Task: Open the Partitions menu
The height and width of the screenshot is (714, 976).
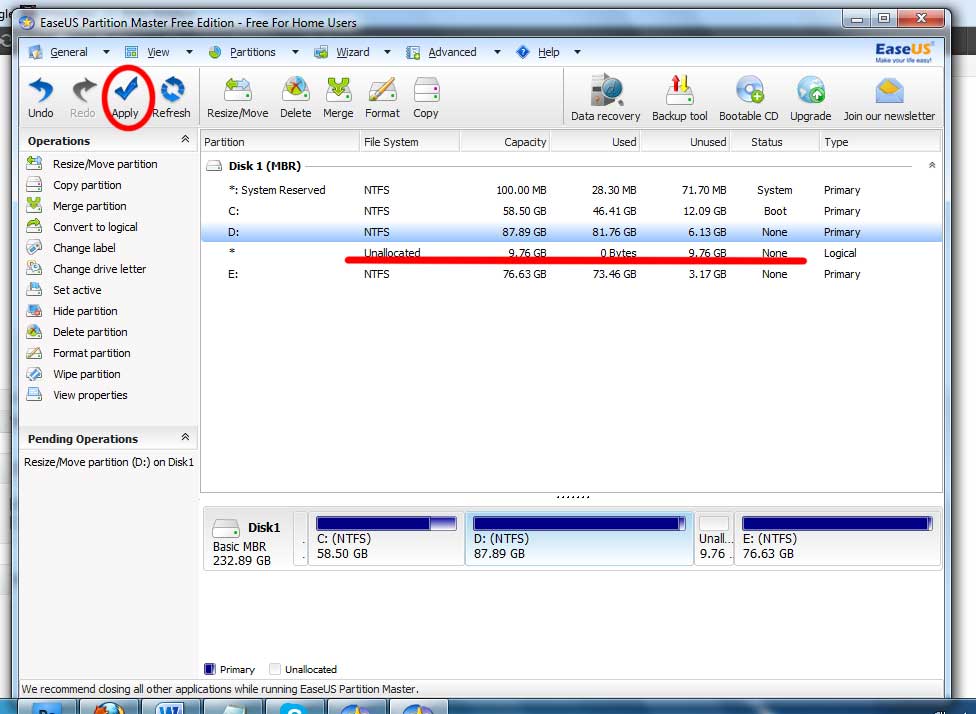Action: [x=242, y=52]
